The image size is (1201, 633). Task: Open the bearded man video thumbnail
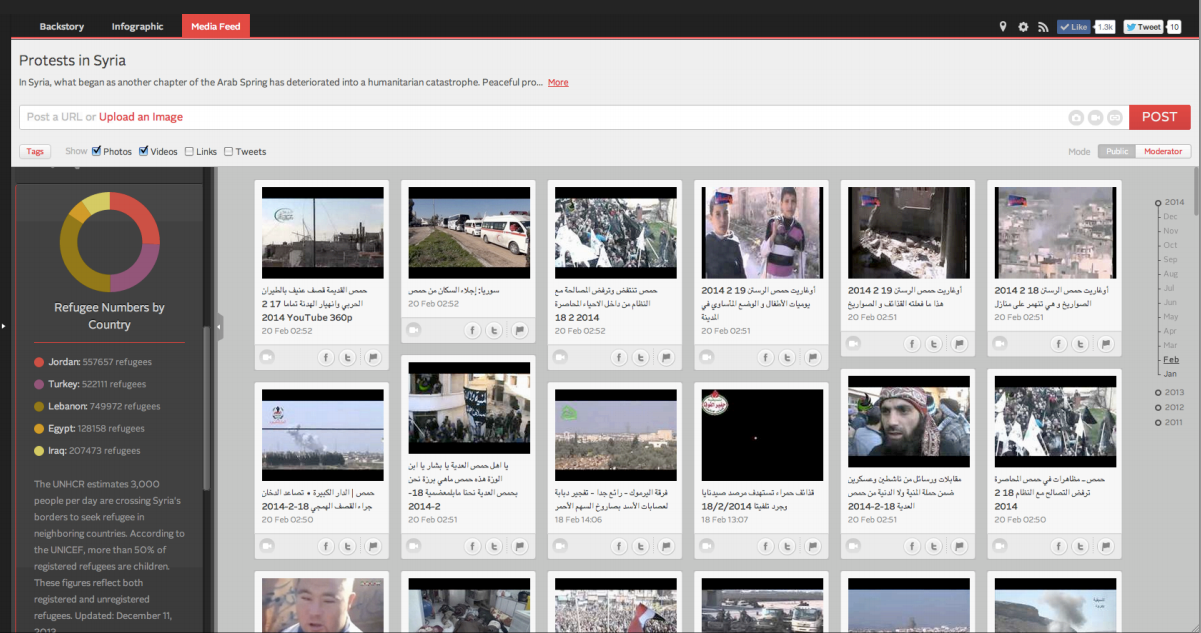click(909, 422)
